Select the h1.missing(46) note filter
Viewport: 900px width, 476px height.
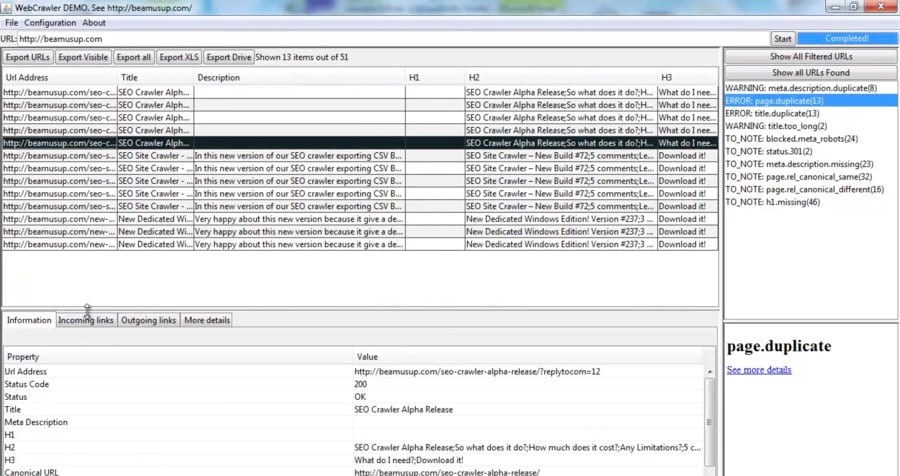coord(773,202)
